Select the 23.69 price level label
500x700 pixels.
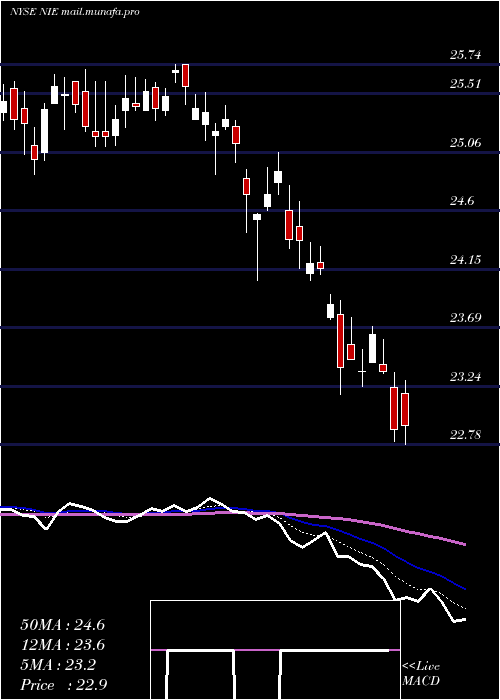point(466,318)
